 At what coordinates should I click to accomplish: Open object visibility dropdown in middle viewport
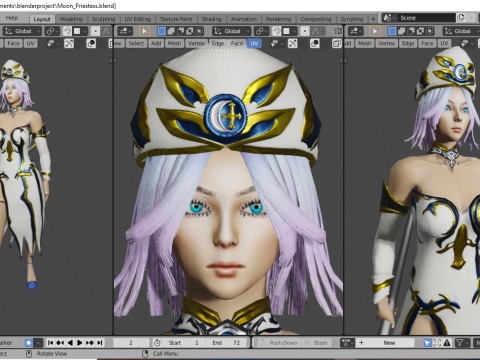(277, 43)
